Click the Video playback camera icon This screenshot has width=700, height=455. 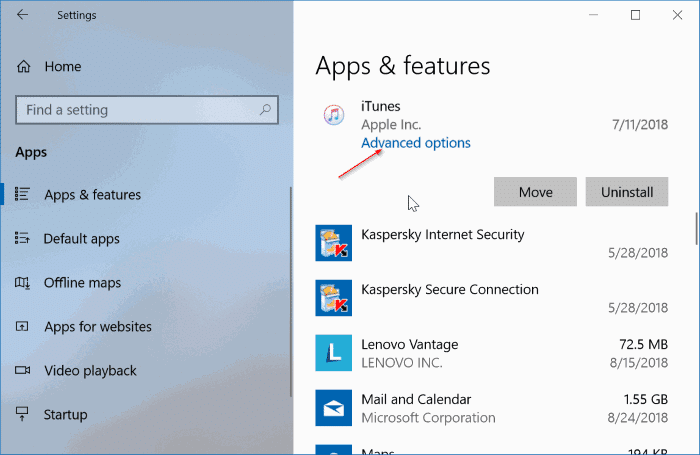click(22, 370)
